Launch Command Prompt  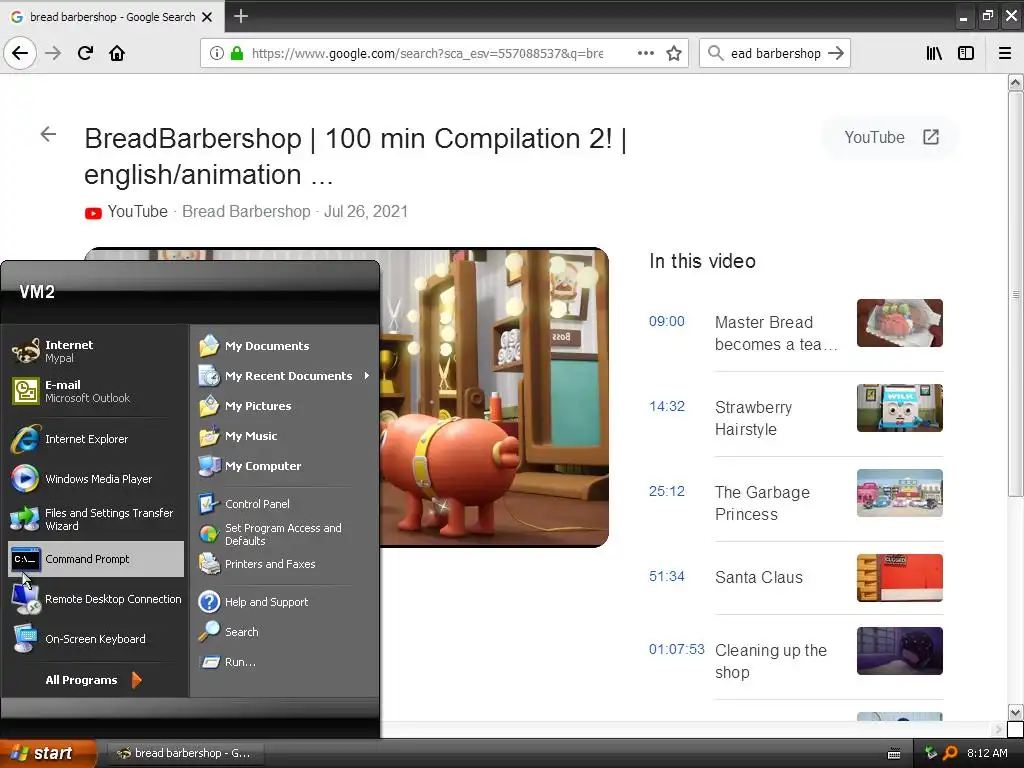point(96,559)
